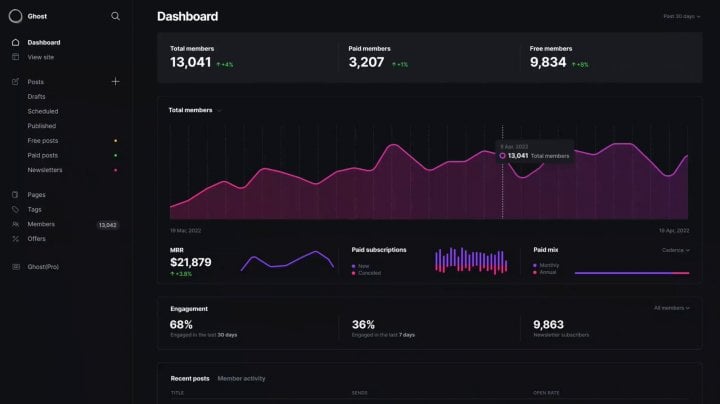Click the 9,863 newsletter subscribers value
720x404 pixels.
click(x=548, y=325)
